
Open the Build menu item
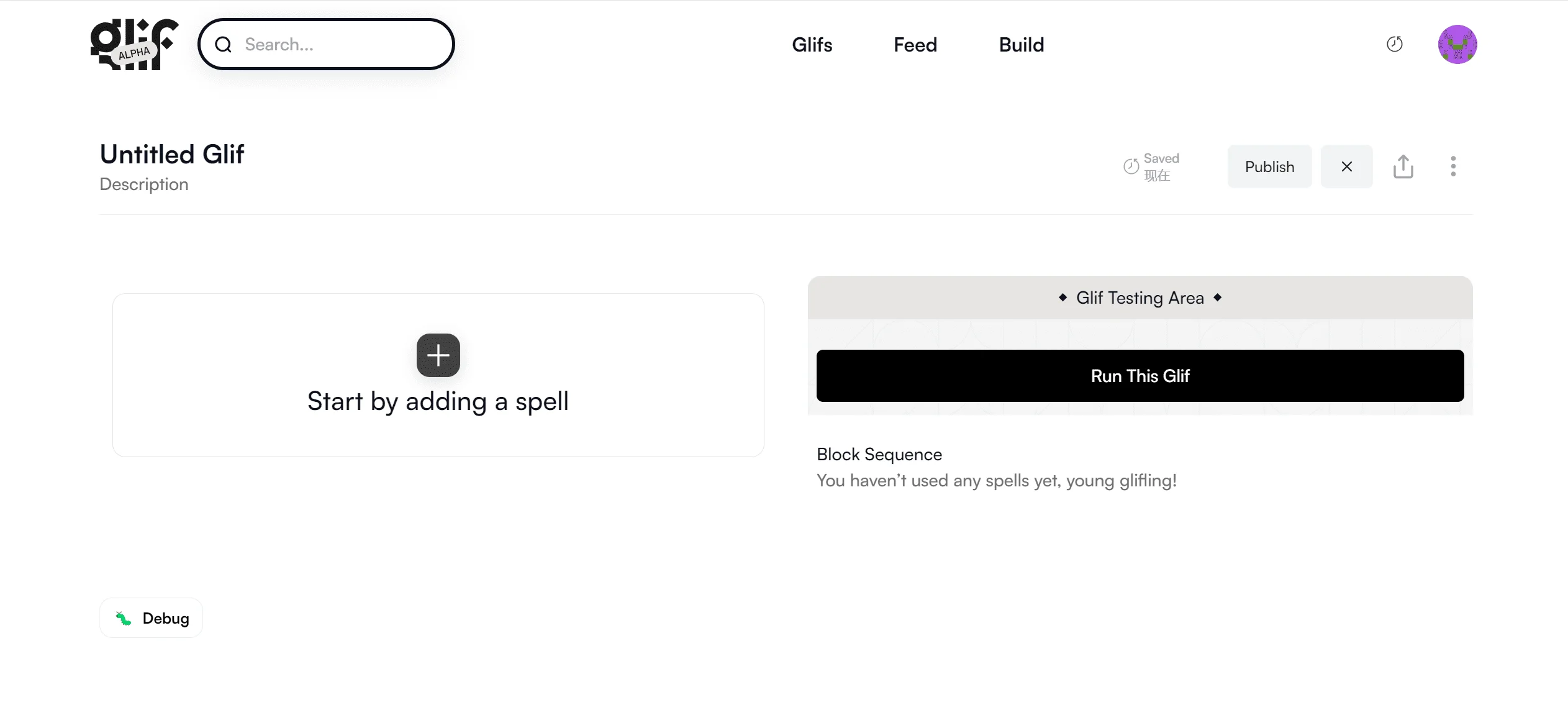[x=1022, y=45]
